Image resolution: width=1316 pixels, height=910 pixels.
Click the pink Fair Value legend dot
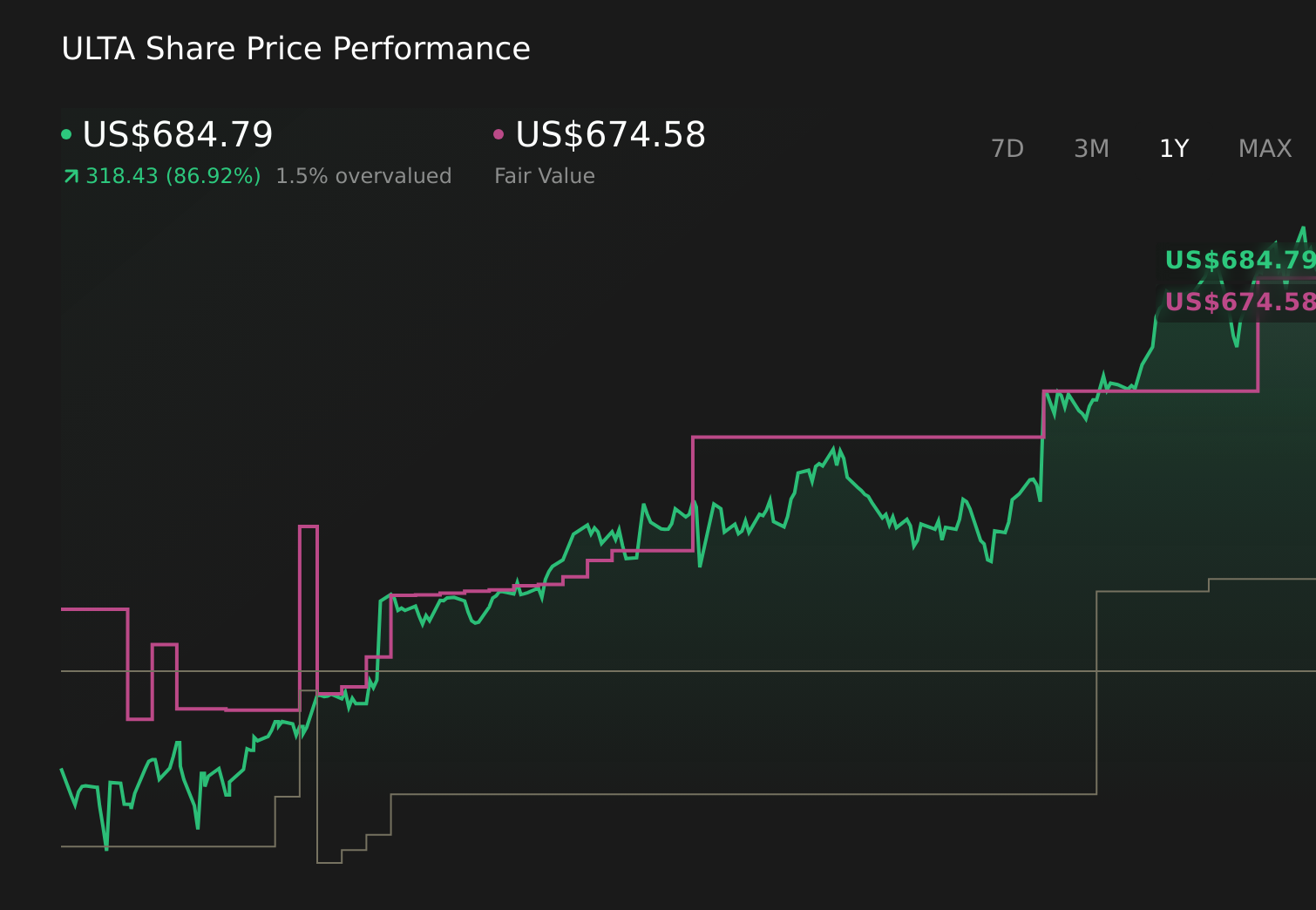[x=499, y=132]
